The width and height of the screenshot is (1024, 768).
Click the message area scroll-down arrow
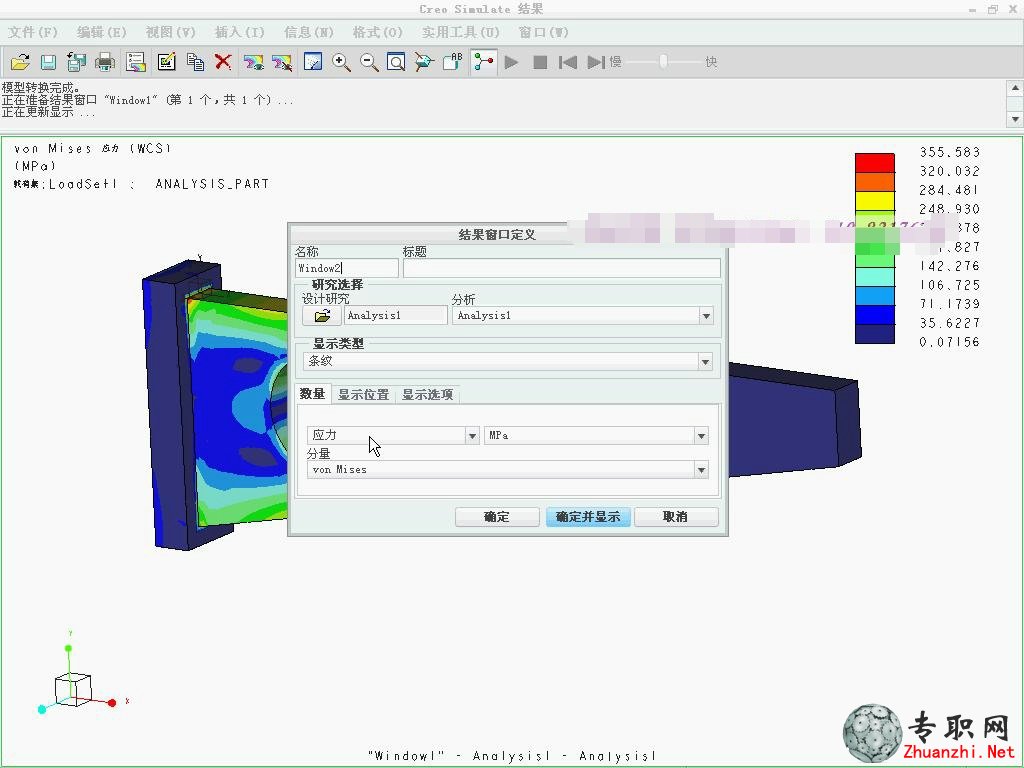[x=1015, y=119]
